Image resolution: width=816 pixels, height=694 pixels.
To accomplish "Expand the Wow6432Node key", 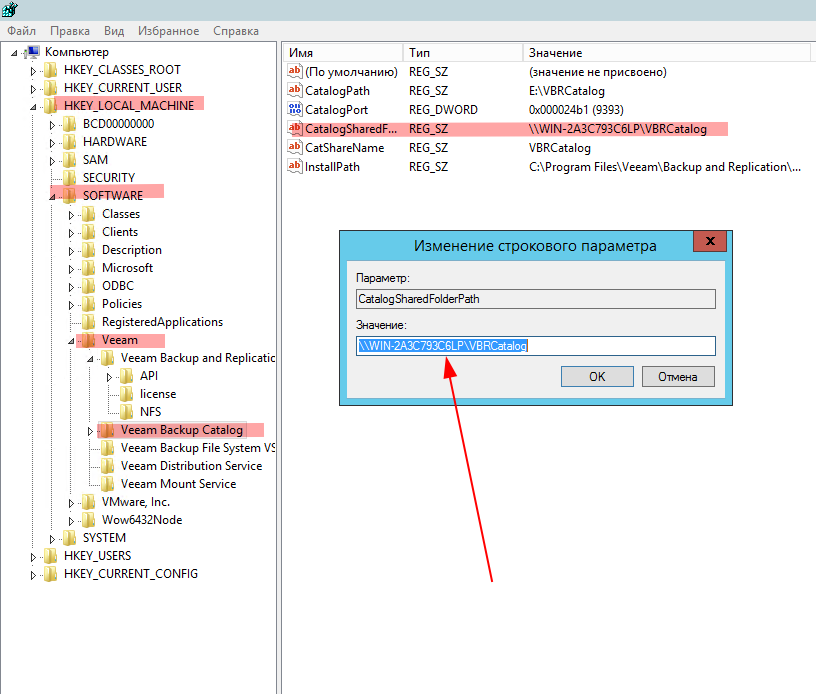I will pos(71,521).
